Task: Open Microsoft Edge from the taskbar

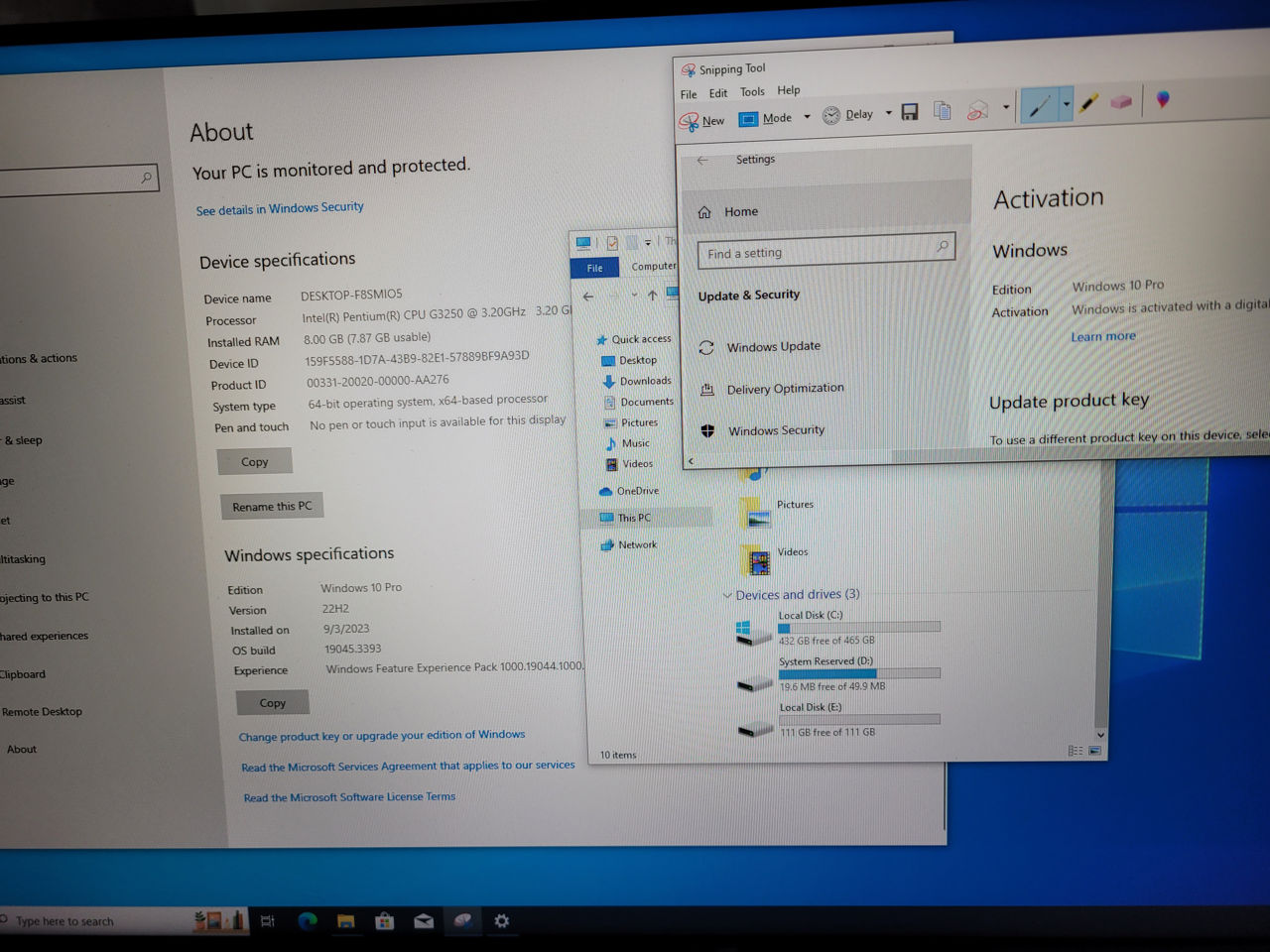Action: [308, 921]
